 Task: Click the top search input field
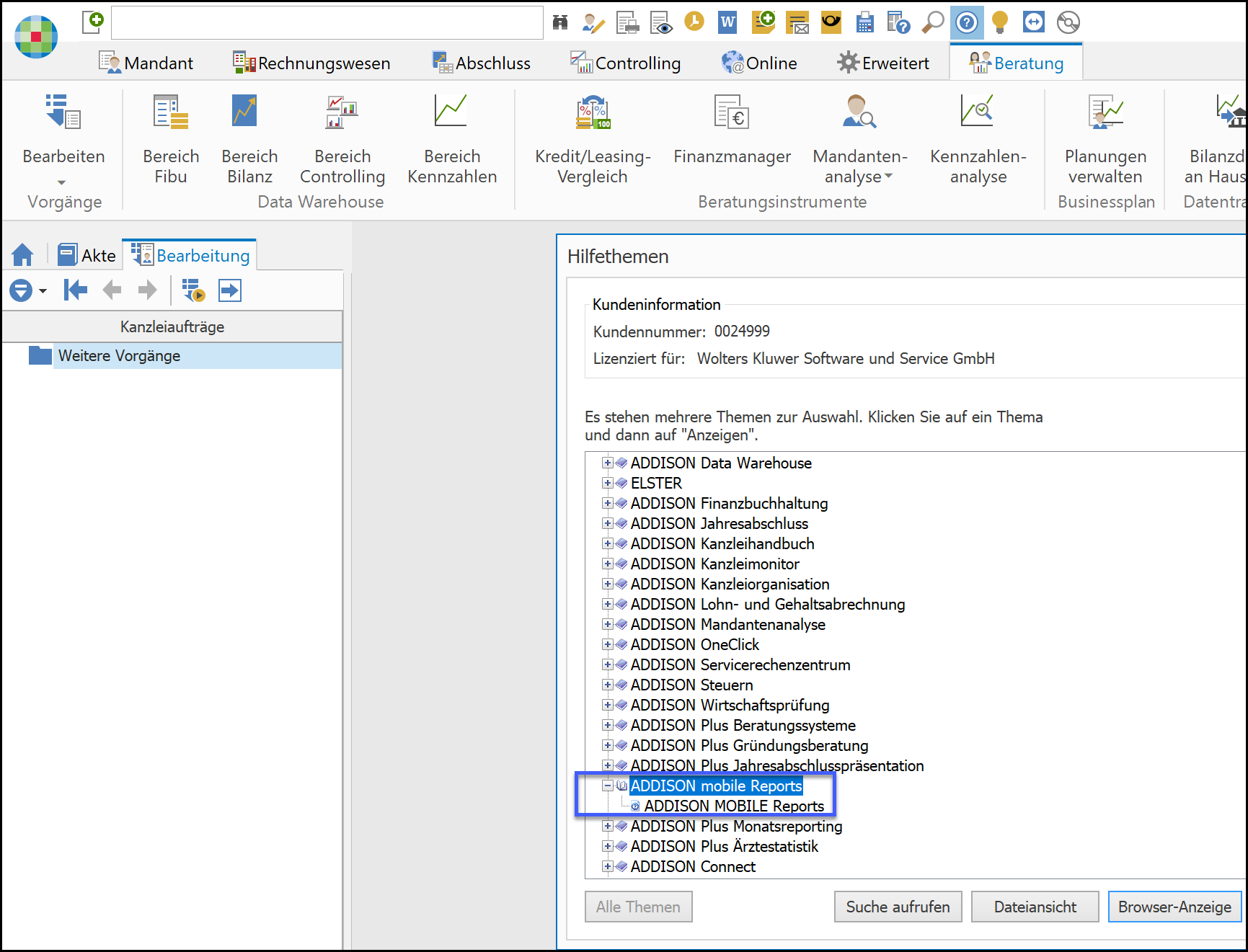click(327, 22)
